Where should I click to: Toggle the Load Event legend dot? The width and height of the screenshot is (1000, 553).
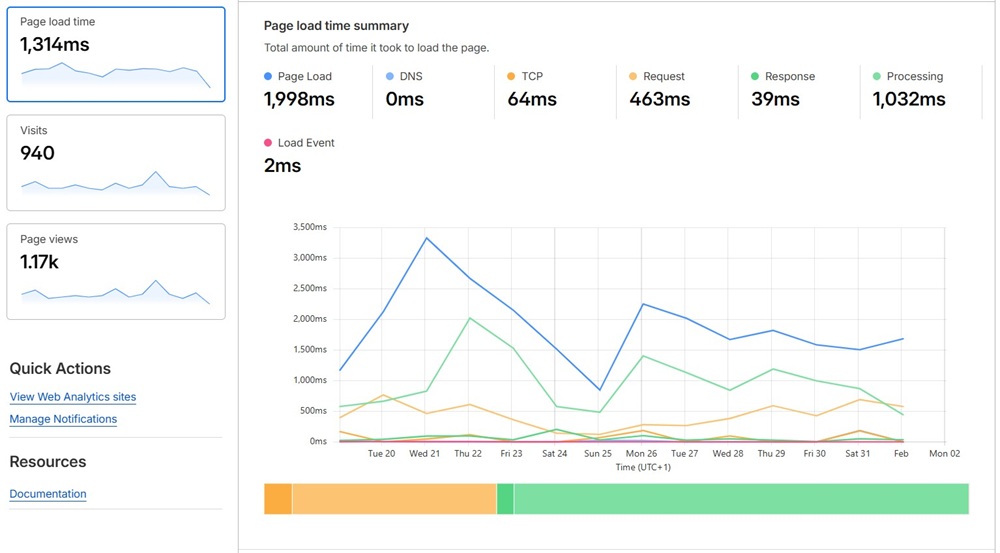tap(268, 143)
